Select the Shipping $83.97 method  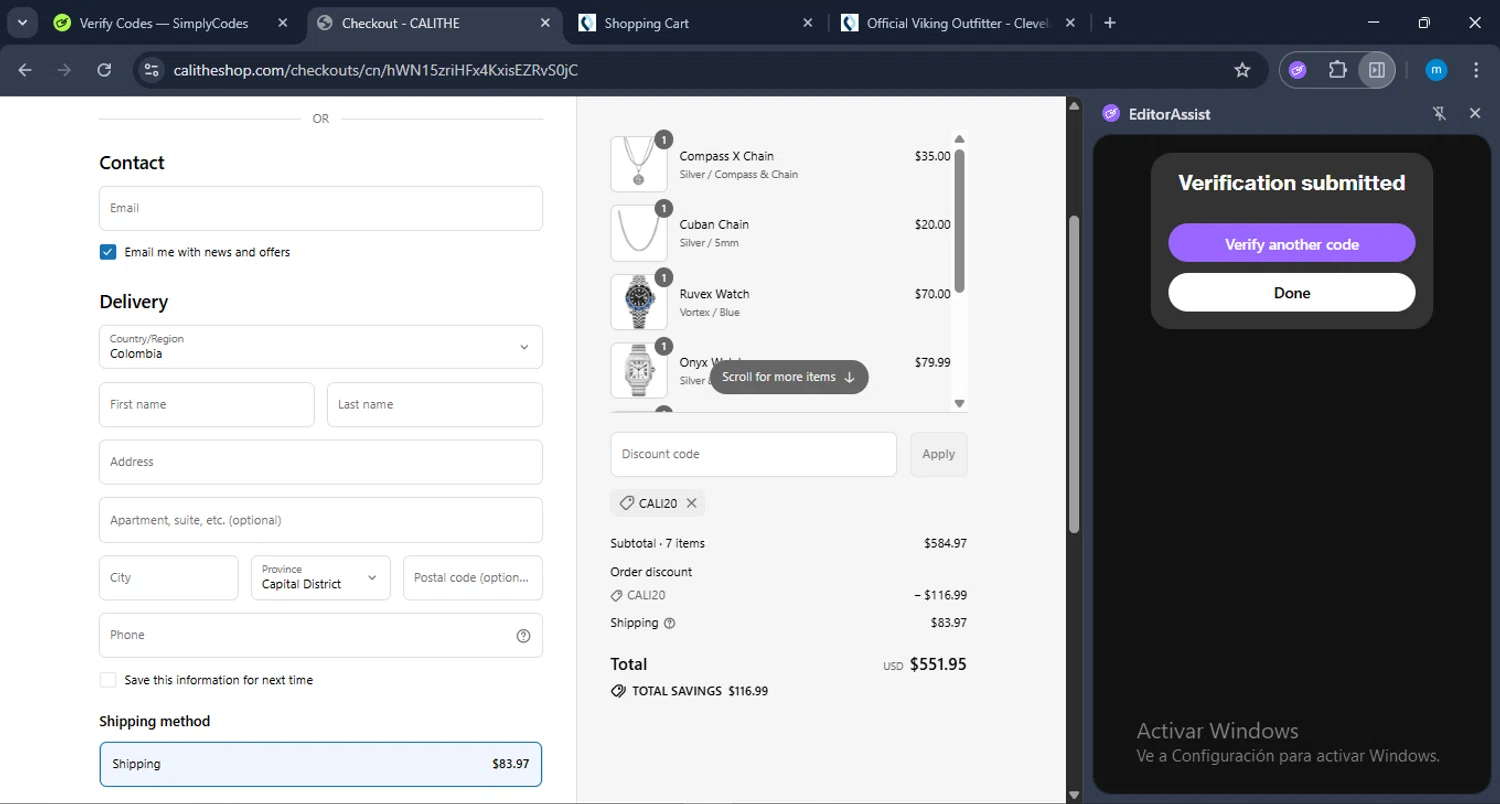(x=321, y=764)
